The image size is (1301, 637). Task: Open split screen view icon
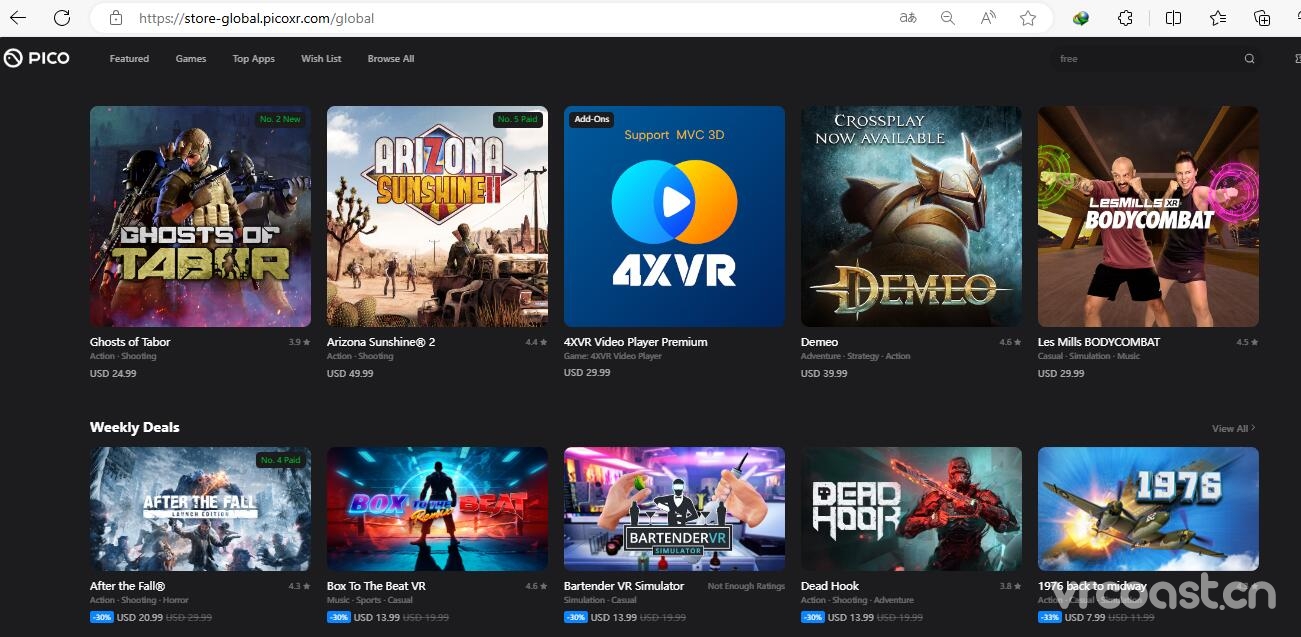click(x=1174, y=18)
